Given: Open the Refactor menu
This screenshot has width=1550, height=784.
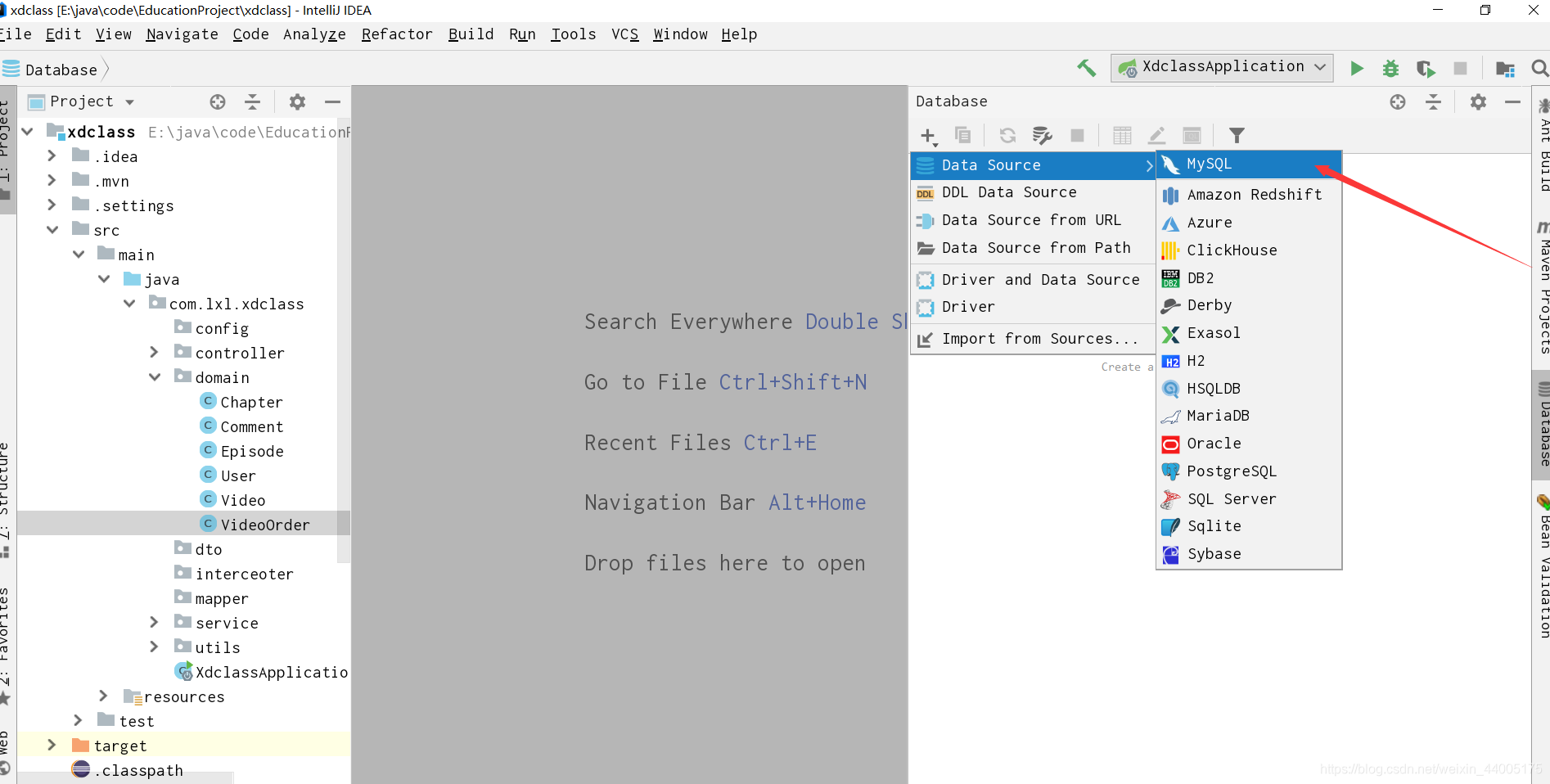Looking at the screenshot, I should (397, 34).
